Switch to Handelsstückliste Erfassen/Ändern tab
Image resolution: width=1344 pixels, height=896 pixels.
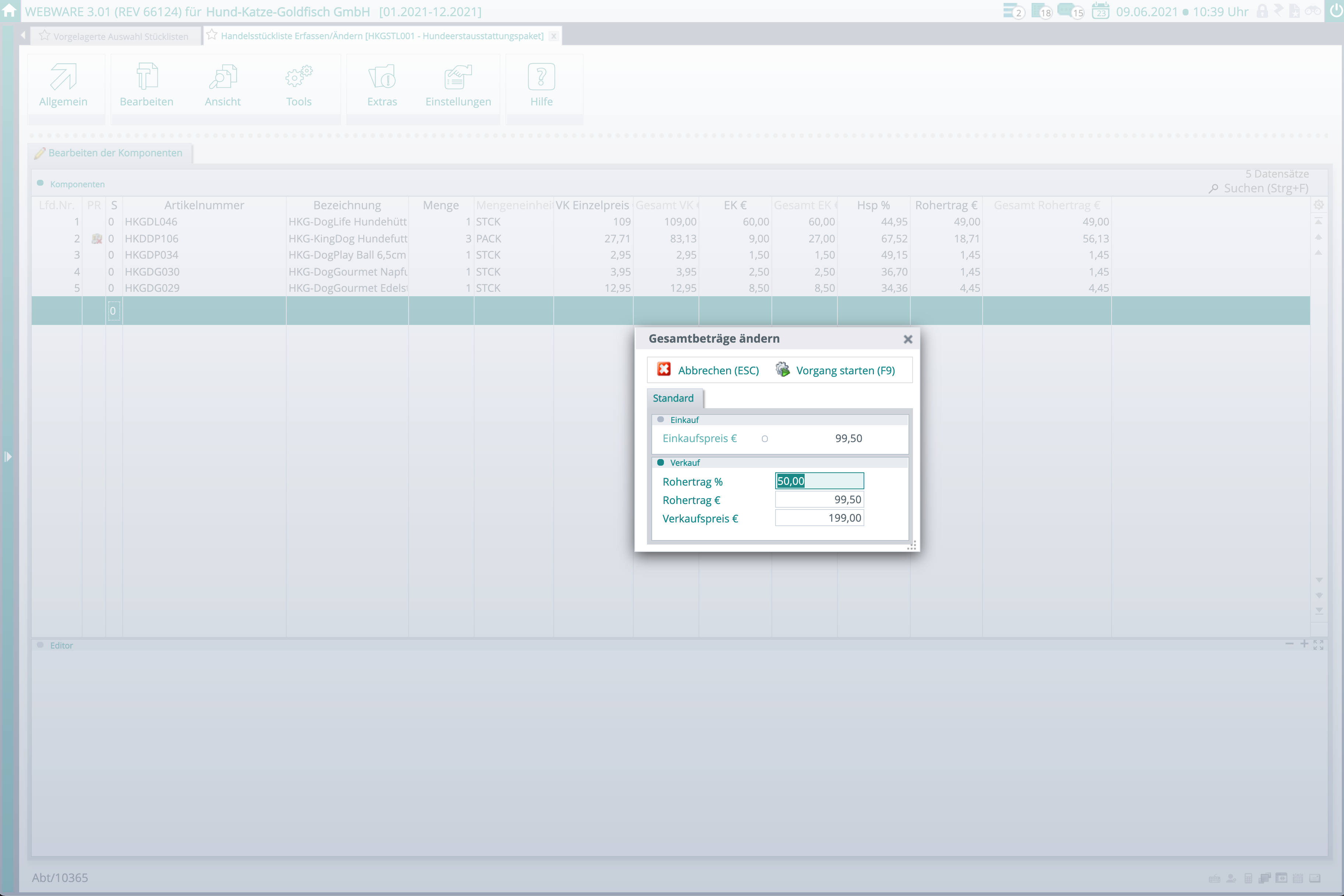coord(382,36)
